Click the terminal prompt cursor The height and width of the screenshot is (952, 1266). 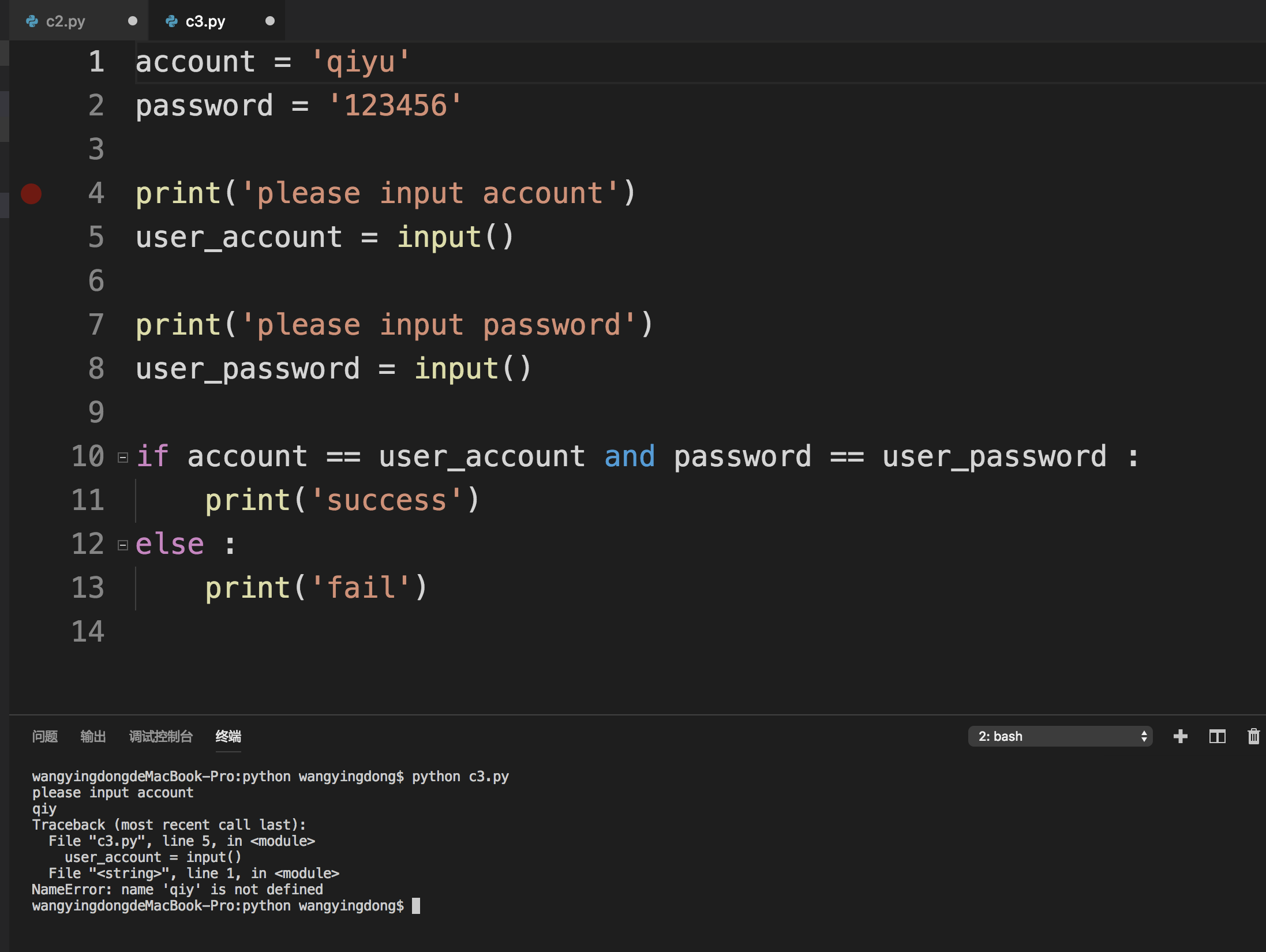[416, 906]
